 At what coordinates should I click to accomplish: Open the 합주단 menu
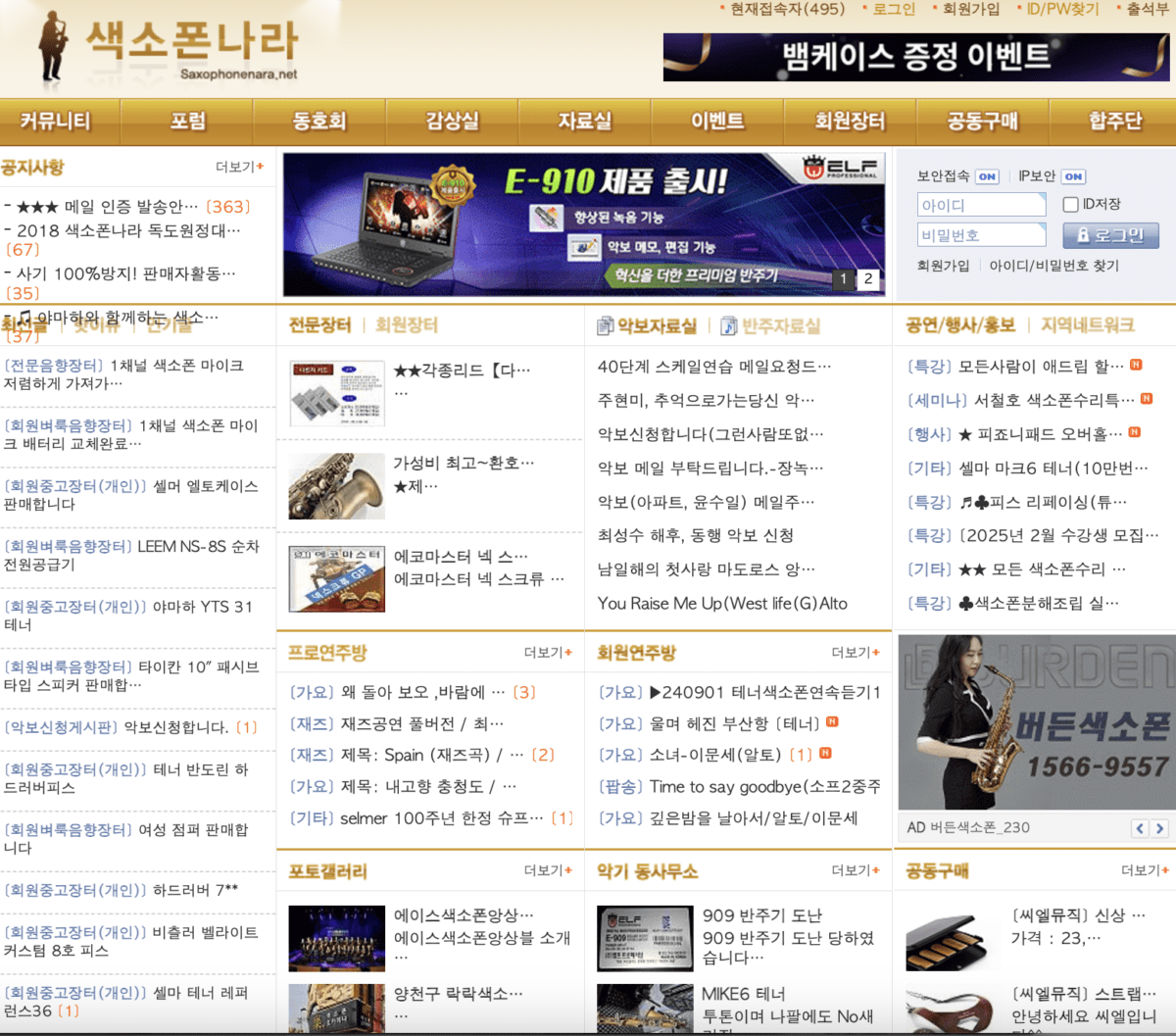pos(1115,122)
